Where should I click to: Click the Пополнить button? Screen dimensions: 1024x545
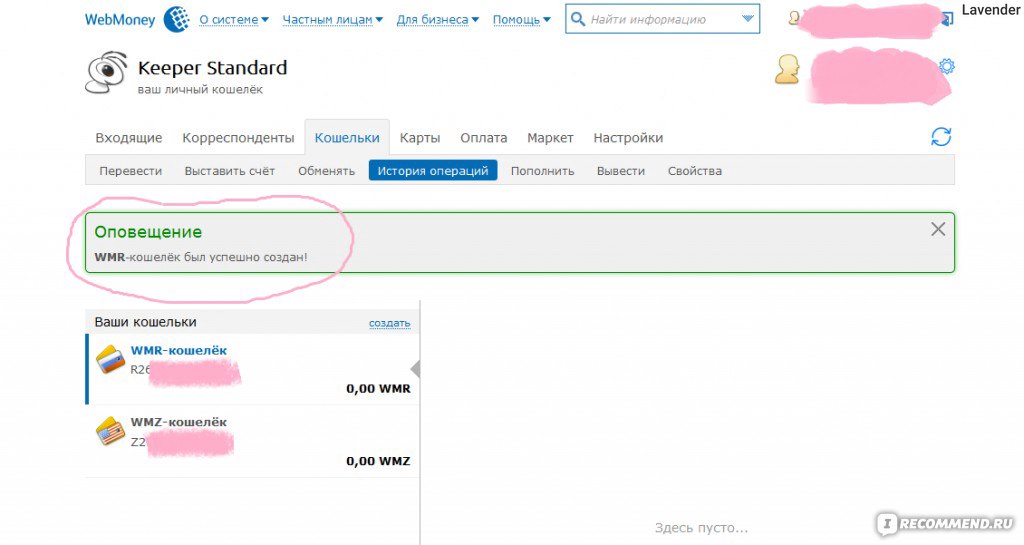point(543,171)
